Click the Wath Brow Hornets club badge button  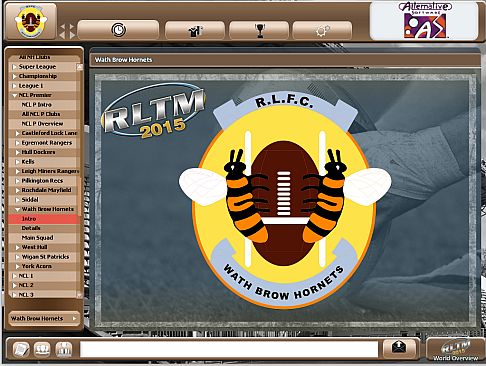click(31, 21)
